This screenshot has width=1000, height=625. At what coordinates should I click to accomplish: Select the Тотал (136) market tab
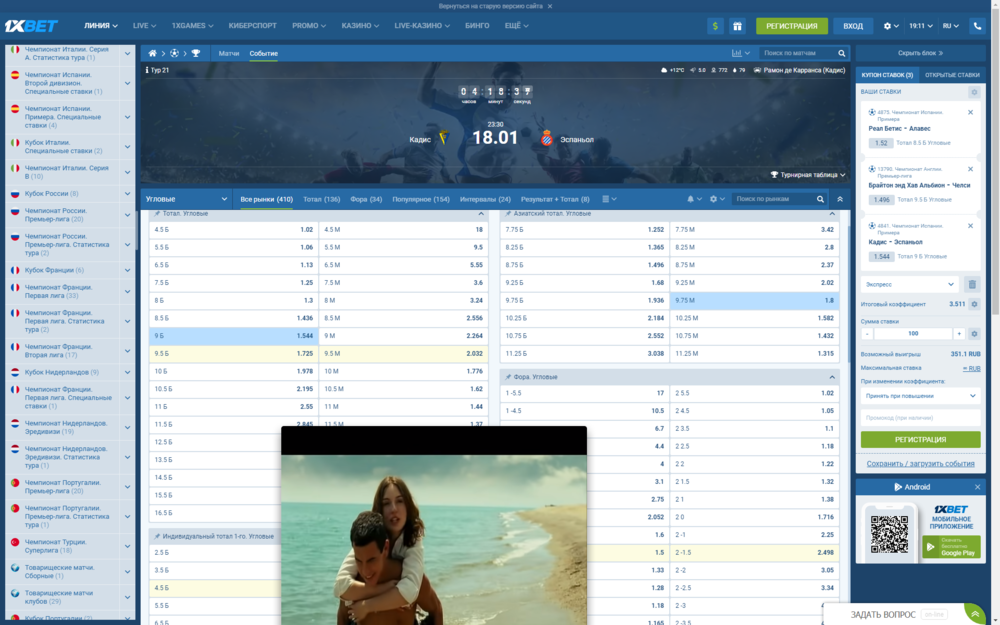click(321, 200)
